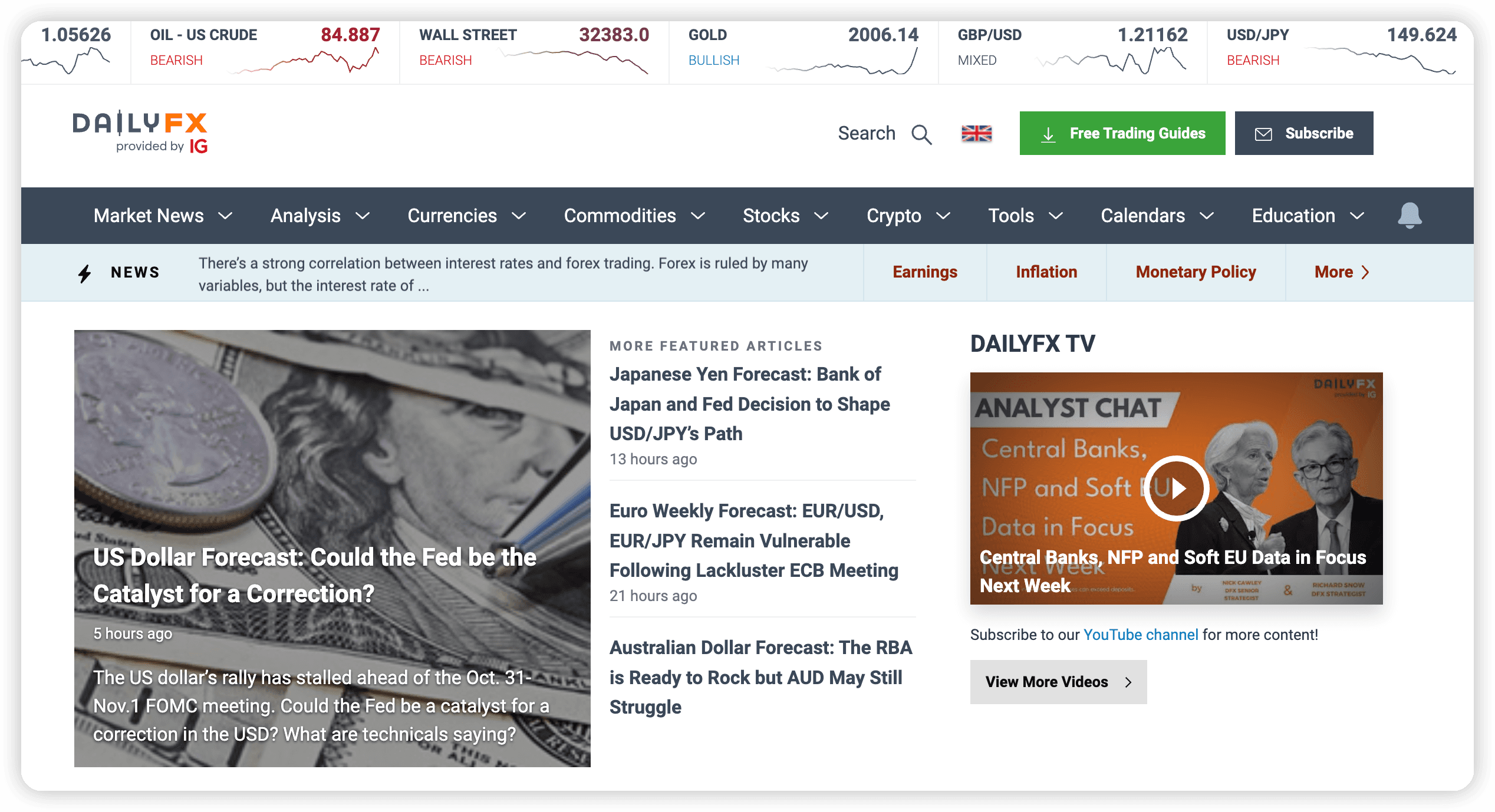Open the Gold ticker
This screenshot has height=812, width=1495.
[x=803, y=52]
